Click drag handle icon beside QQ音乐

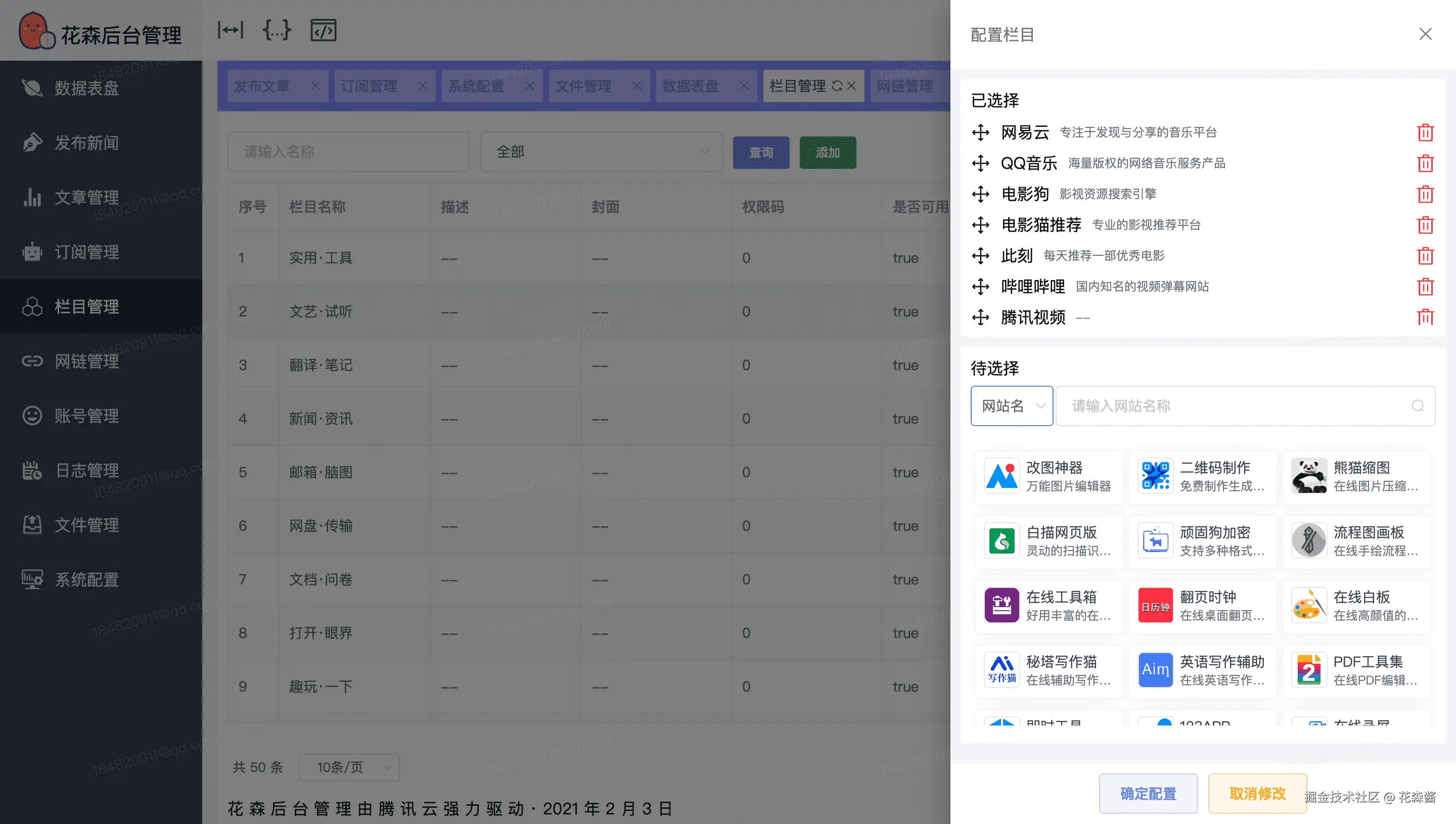coord(981,164)
